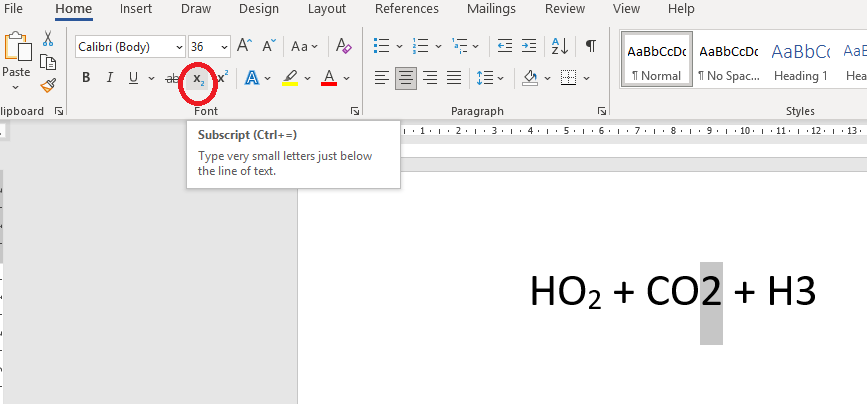Open shading color dropdown arrow

547,78
